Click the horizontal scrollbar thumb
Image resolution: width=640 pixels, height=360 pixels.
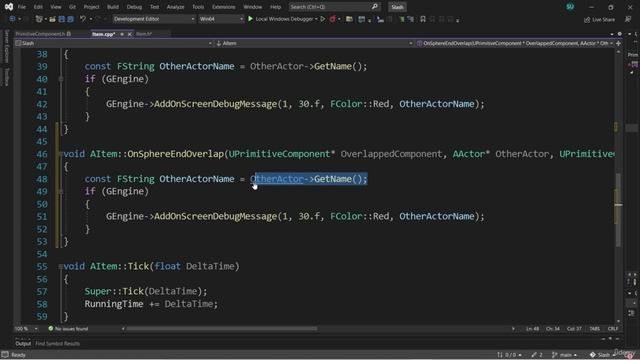point(222,328)
